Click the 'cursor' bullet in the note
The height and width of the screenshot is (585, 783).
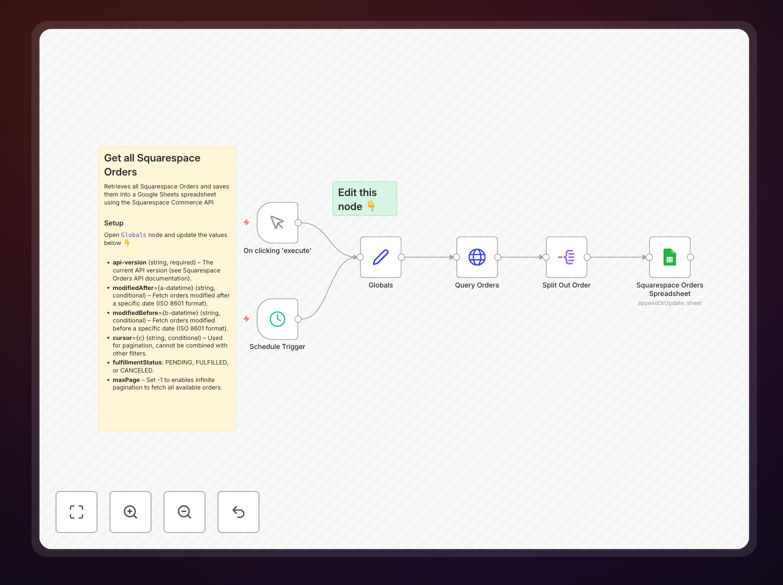pyautogui.click(x=168, y=346)
